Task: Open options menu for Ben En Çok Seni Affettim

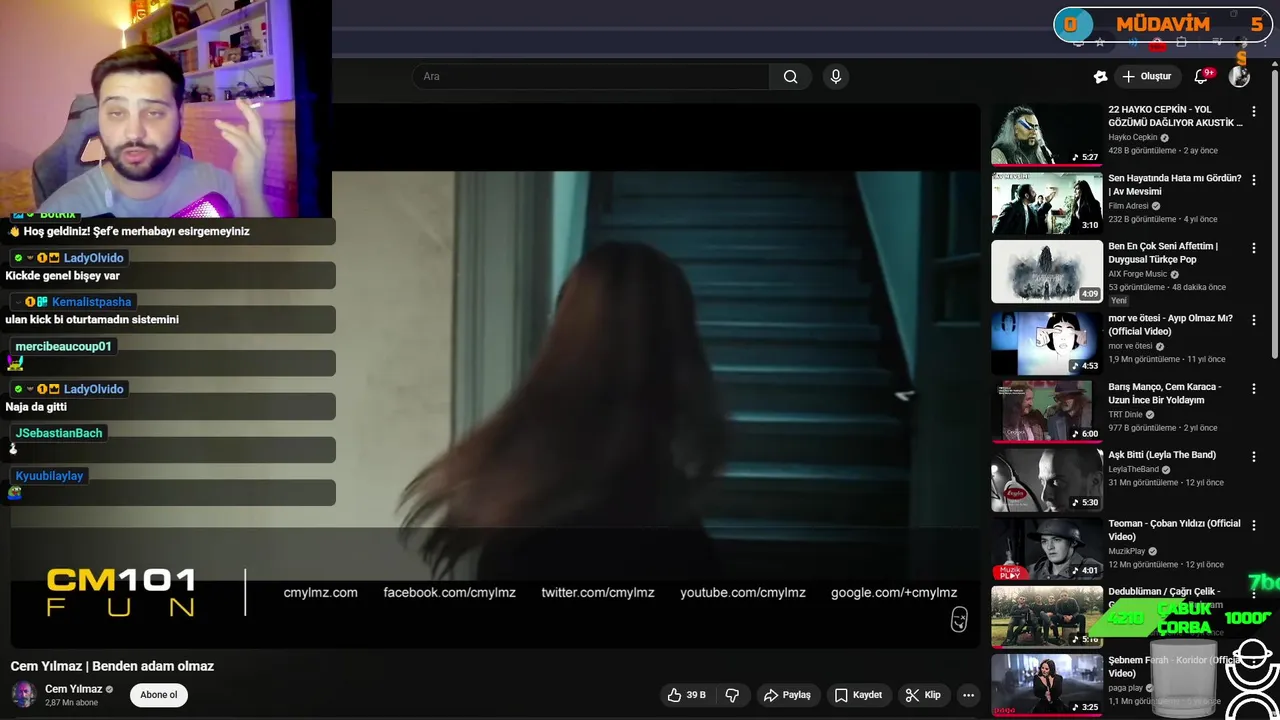Action: point(1254,248)
